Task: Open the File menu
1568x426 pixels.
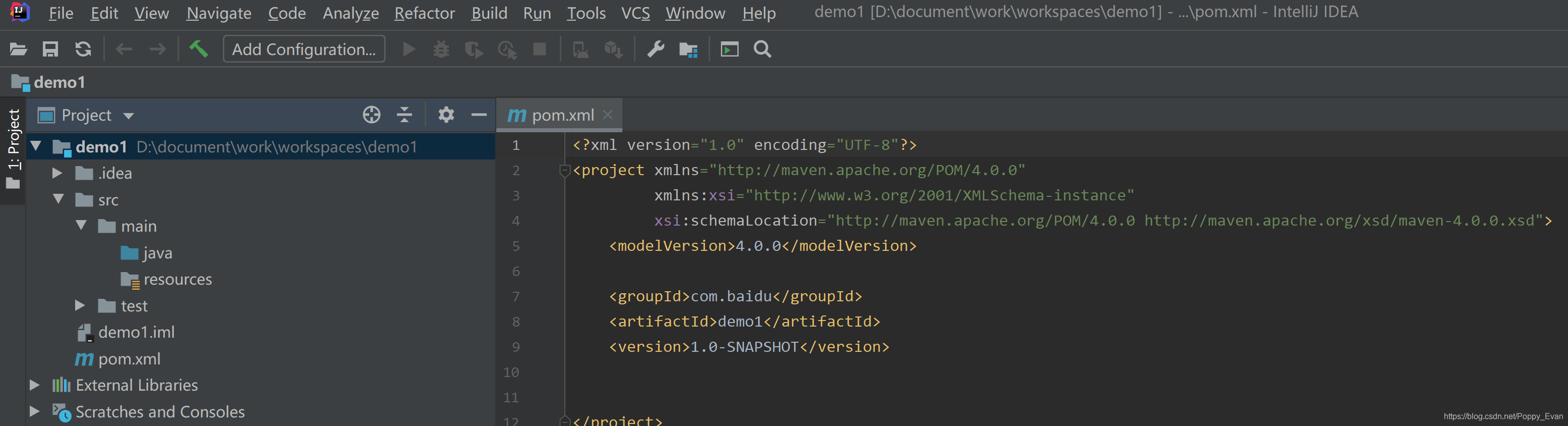Action: click(61, 13)
